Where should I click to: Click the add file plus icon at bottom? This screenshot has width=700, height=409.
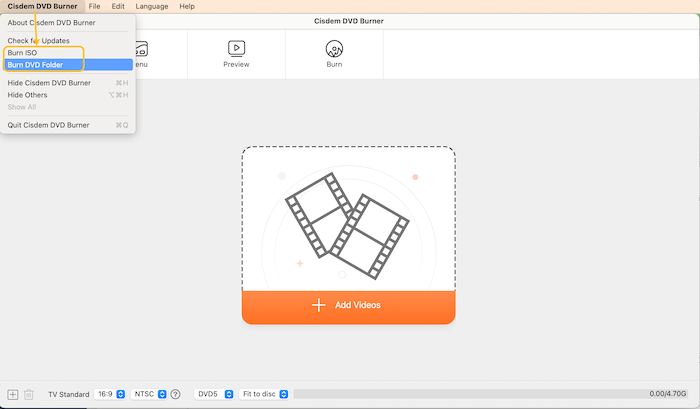click(12, 394)
